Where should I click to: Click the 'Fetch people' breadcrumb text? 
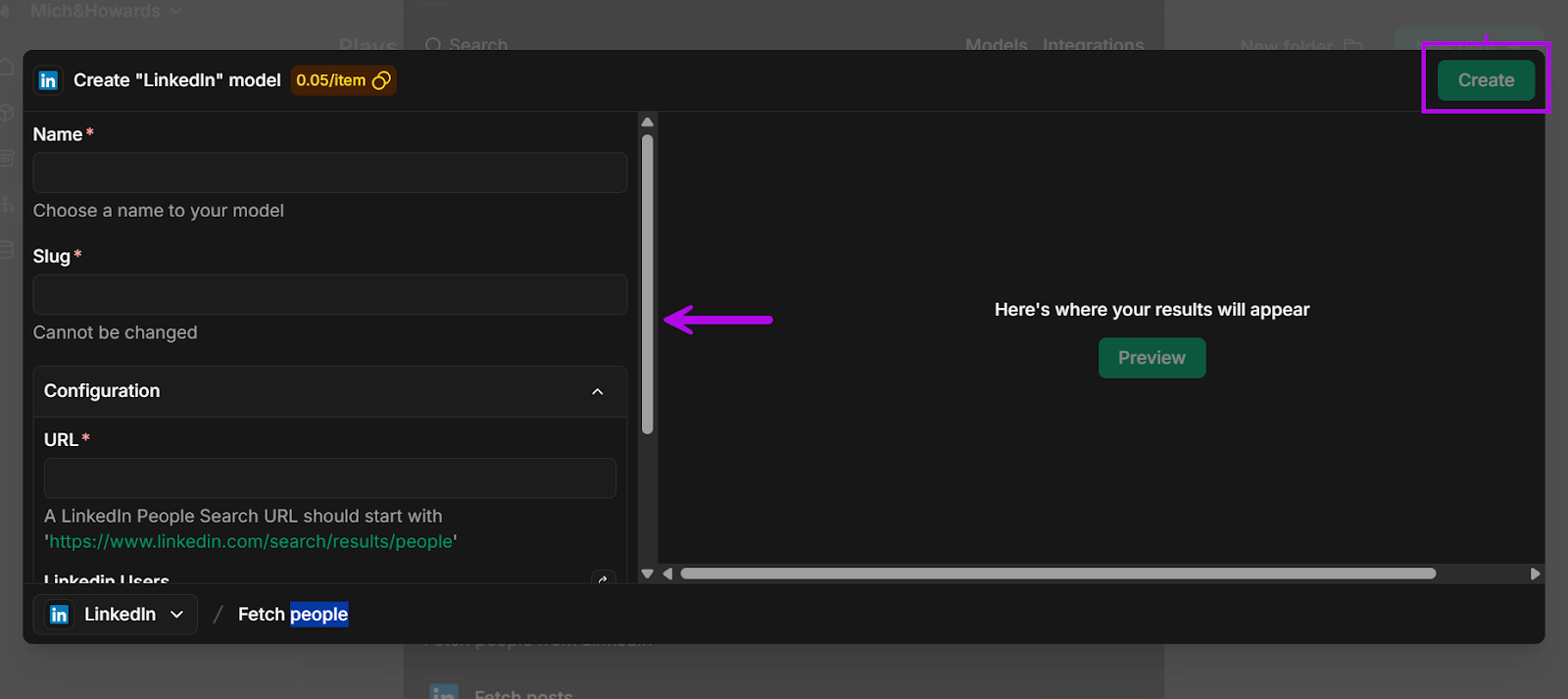pyautogui.click(x=293, y=615)
